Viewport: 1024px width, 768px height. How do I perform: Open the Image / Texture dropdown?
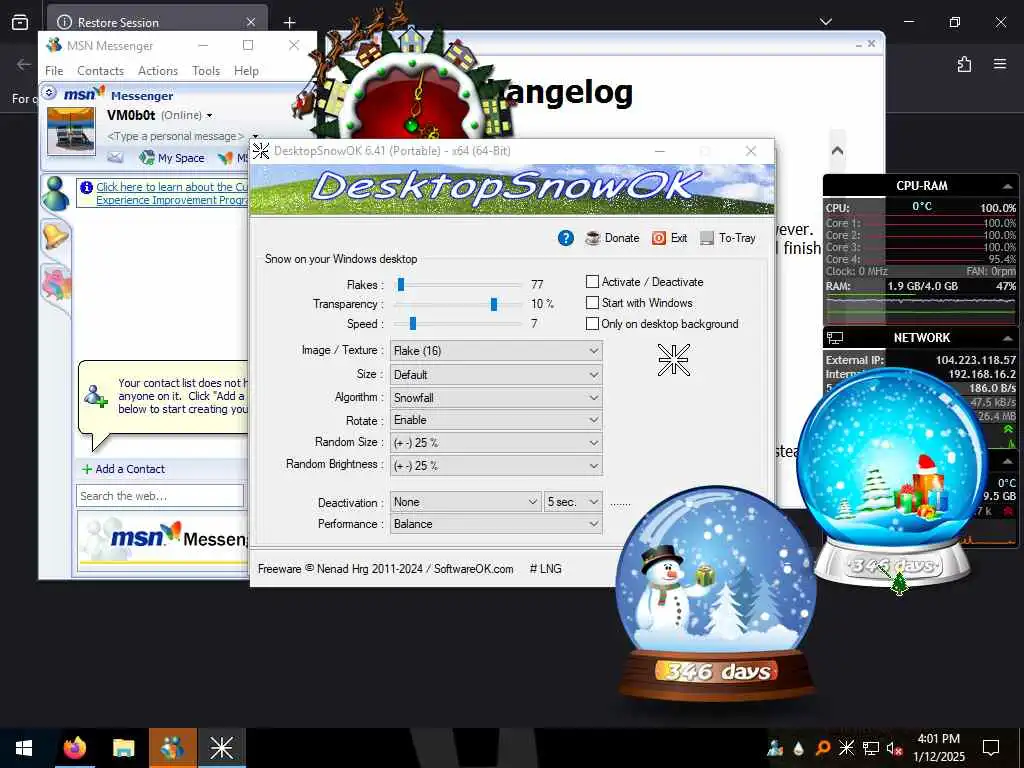[x=496, y=351]
